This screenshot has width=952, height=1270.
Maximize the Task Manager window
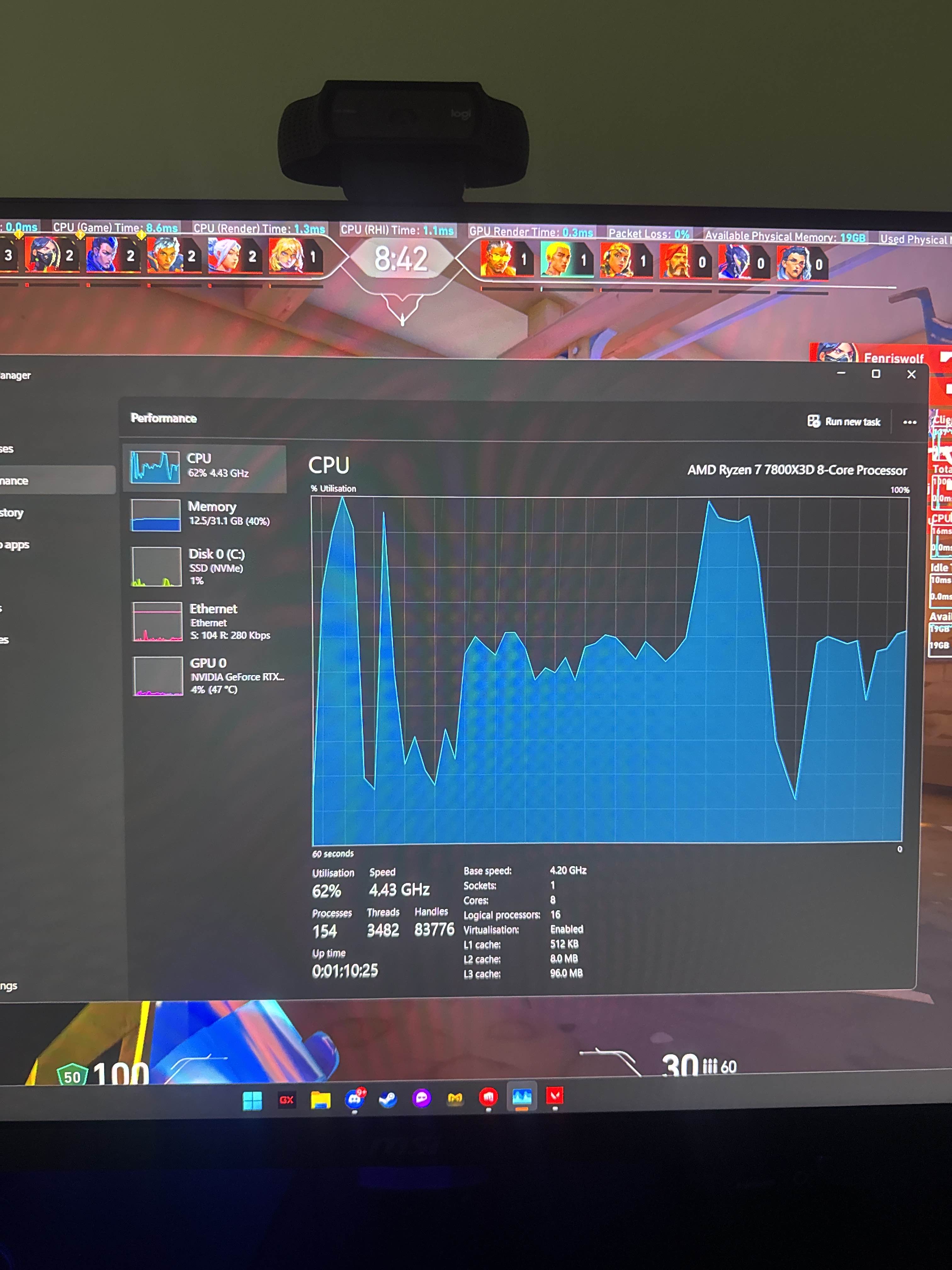876,374
